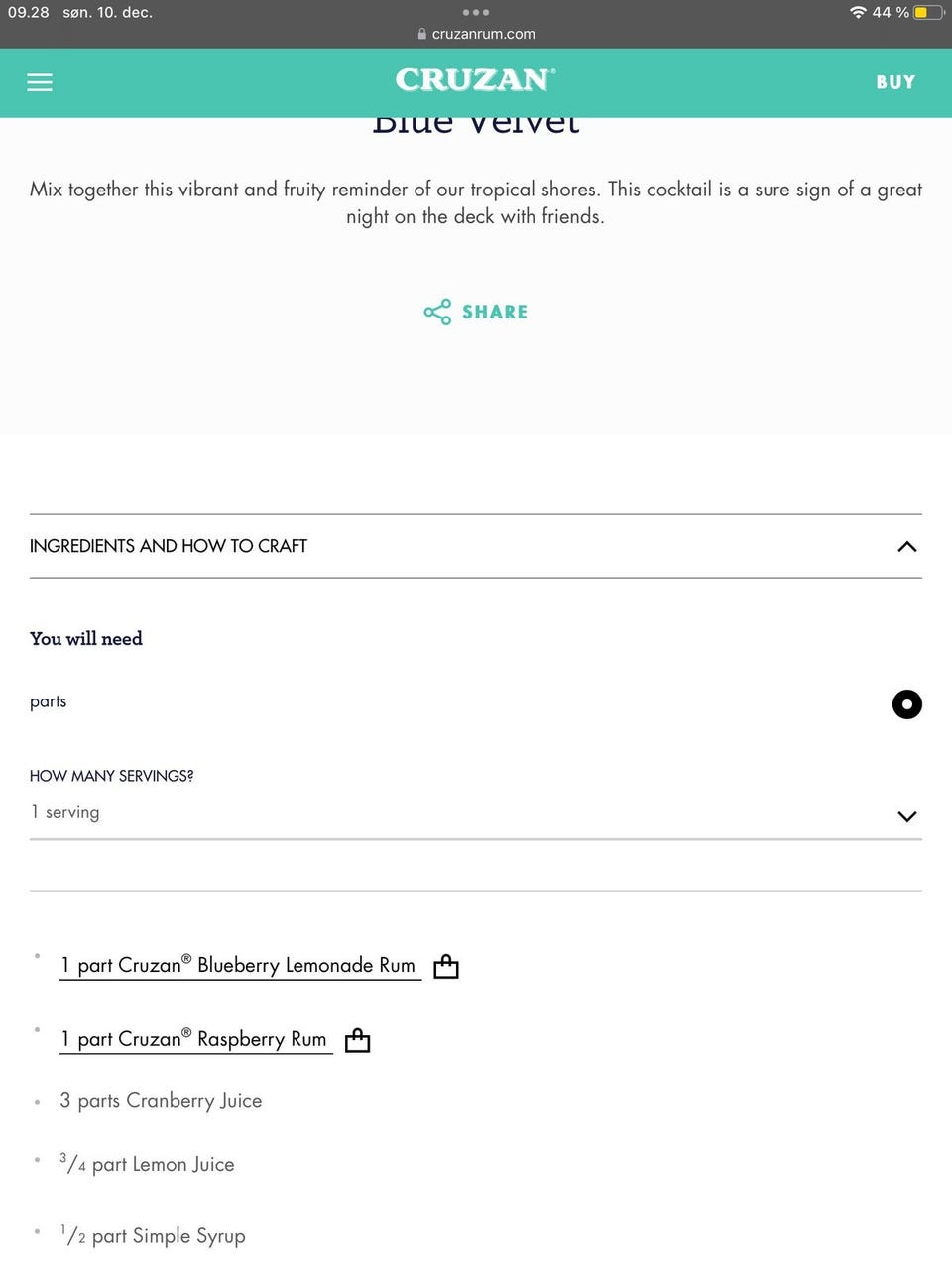Screen dimensions: 952x1270
Task: Collapse Ingredients and How to Craft chevron
Action: point(906,547)
